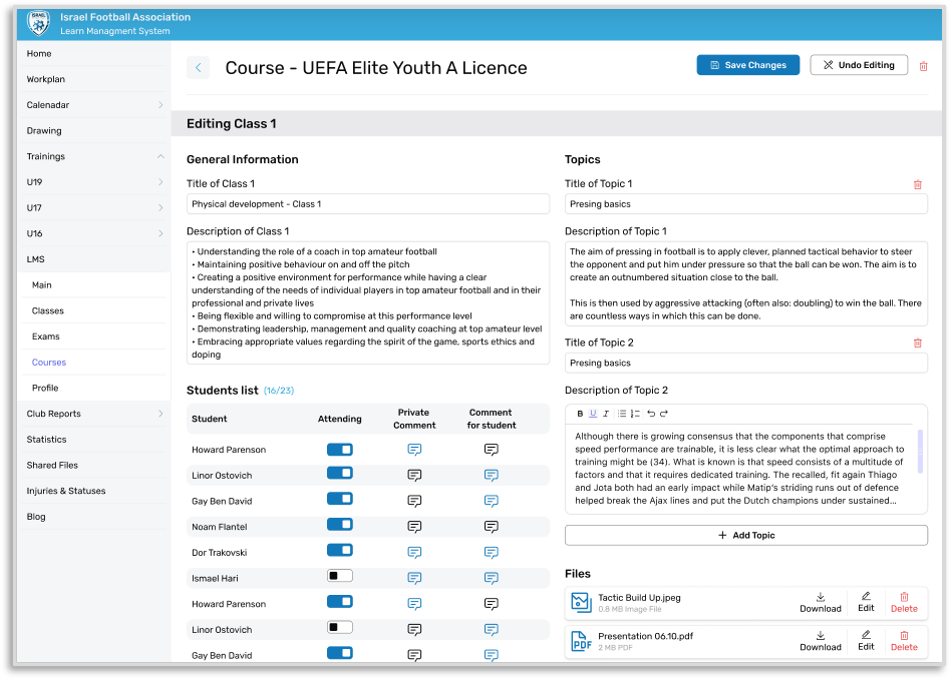This screenshot has height=679, width=951.
Task: Edit the Presentation 06.10.pdf file
Action: pos(866,641)
